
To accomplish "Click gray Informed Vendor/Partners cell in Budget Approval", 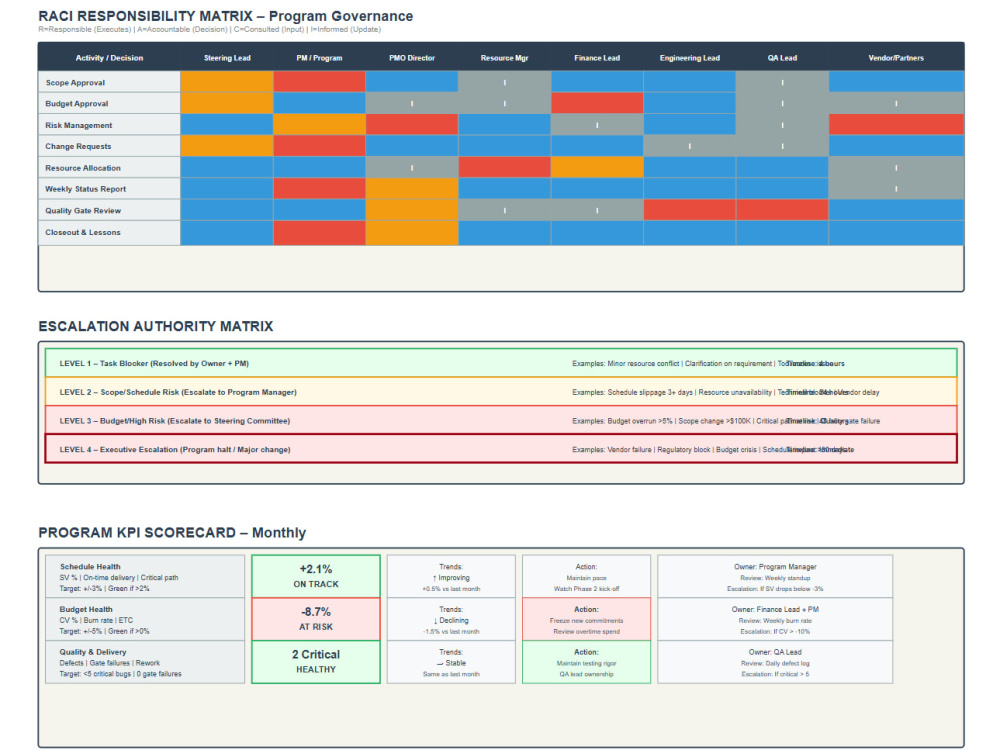I will point(896,103).
